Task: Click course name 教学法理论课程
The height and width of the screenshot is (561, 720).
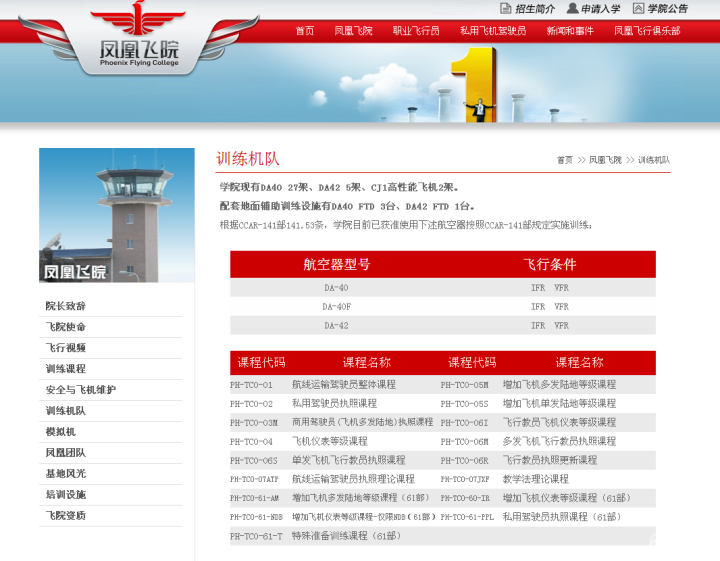Action: tap(535, 479)
